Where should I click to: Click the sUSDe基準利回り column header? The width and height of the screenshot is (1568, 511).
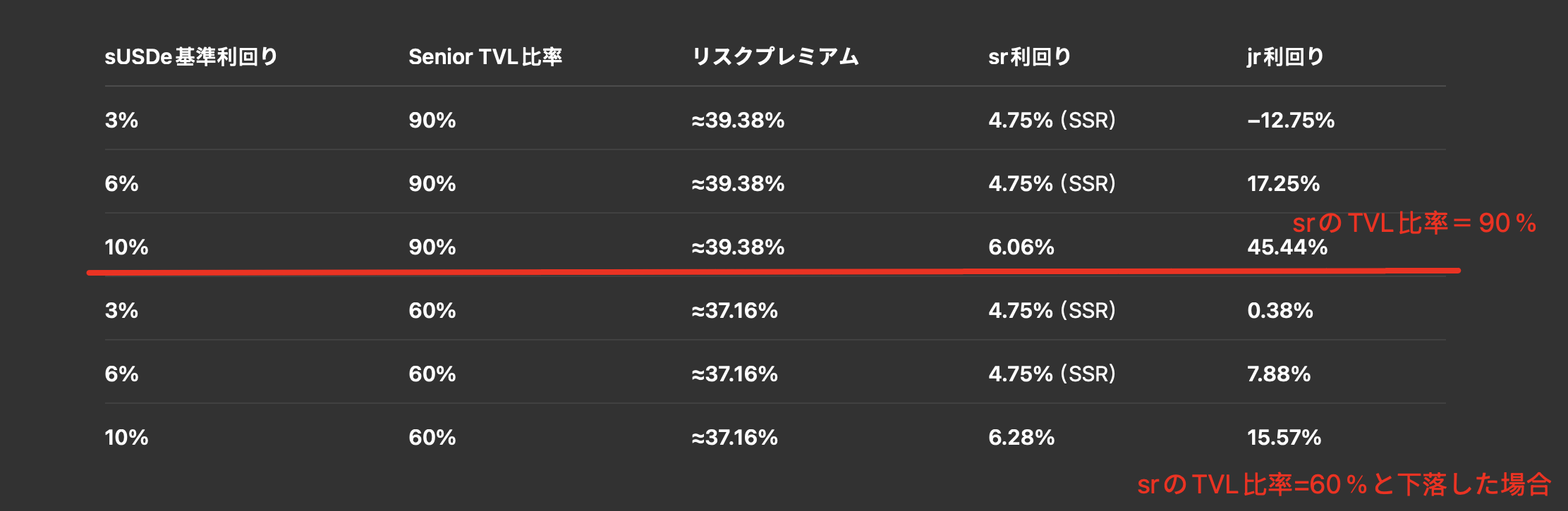coord(191,56)
